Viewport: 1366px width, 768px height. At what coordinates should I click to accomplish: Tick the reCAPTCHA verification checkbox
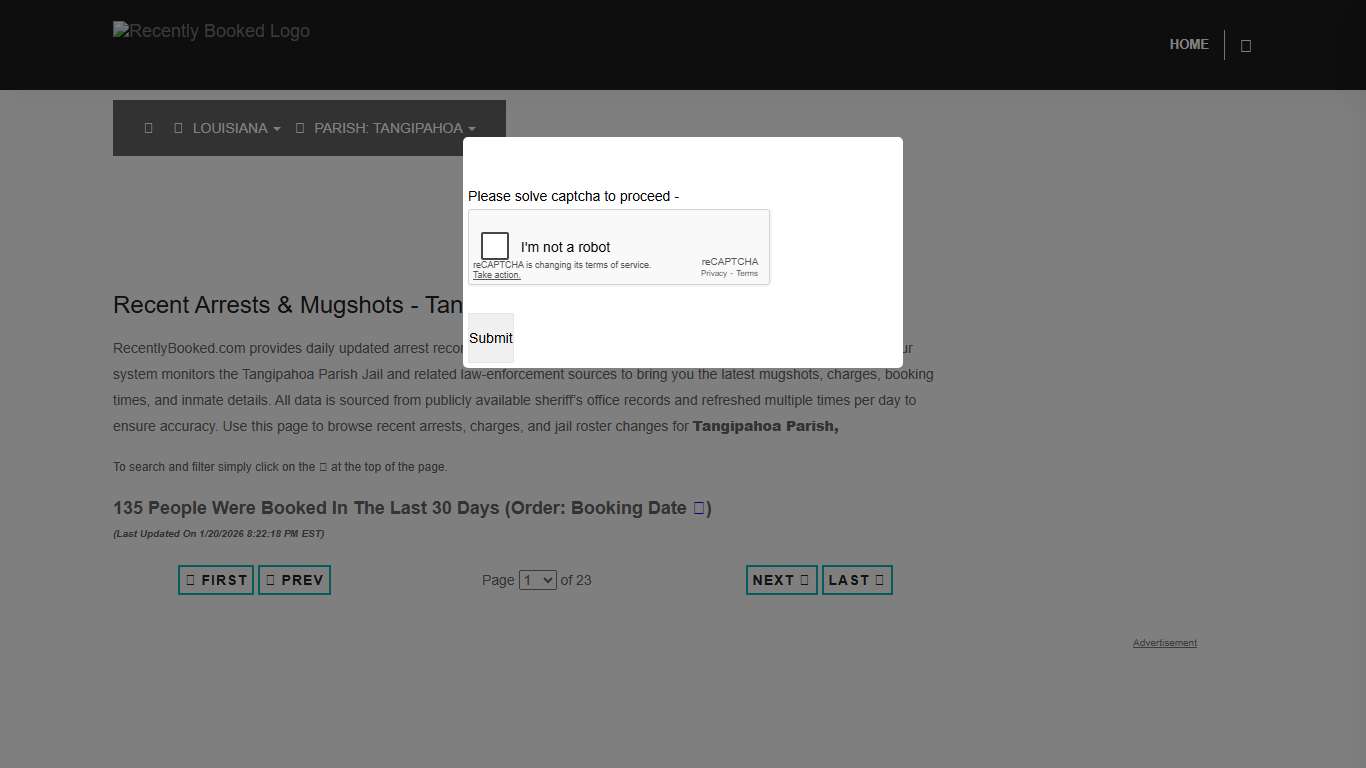click(494, 245)
